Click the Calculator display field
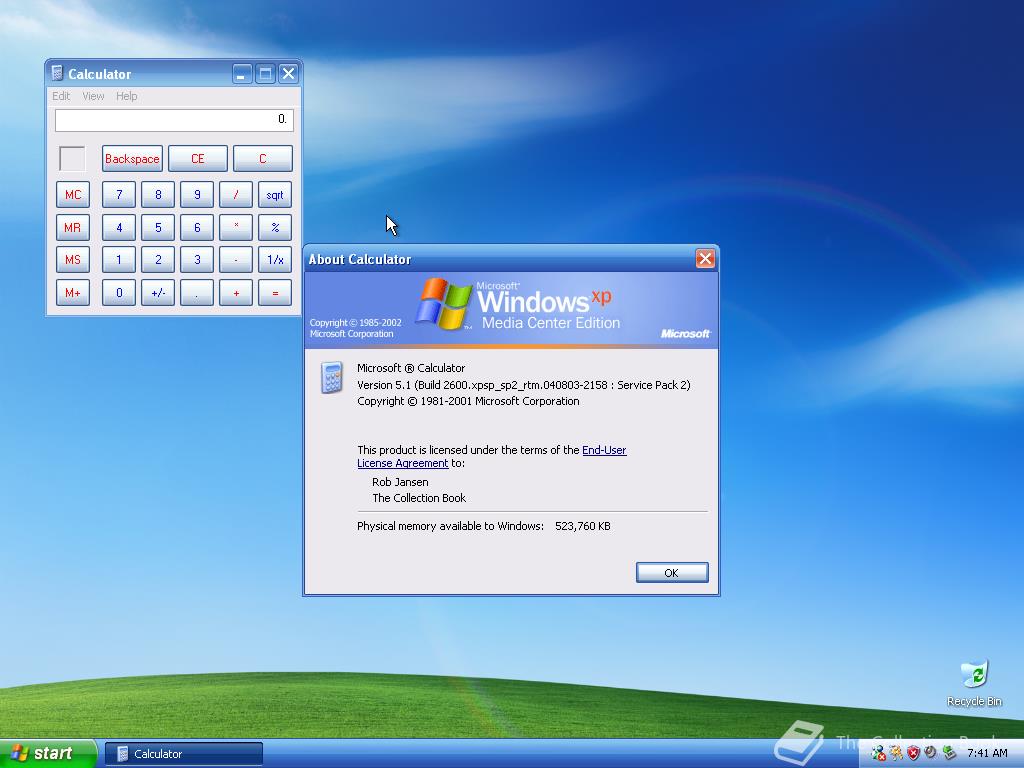Image resolution: width=1024 pixels, height=768 pixels. (x=174, y=120)
